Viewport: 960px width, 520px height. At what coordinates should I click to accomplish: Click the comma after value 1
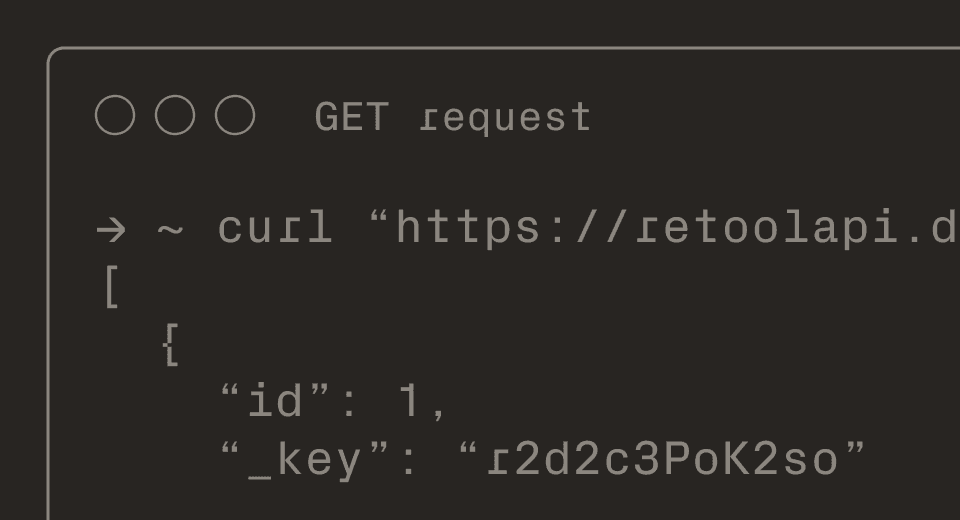439,408
